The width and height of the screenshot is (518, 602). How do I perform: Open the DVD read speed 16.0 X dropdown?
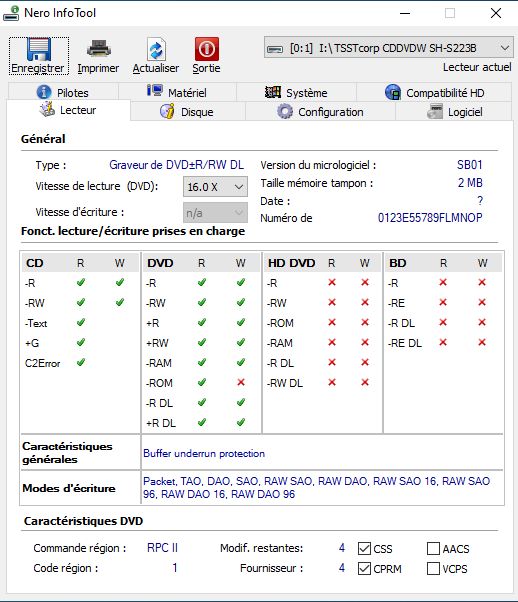[x=215, y=187]
